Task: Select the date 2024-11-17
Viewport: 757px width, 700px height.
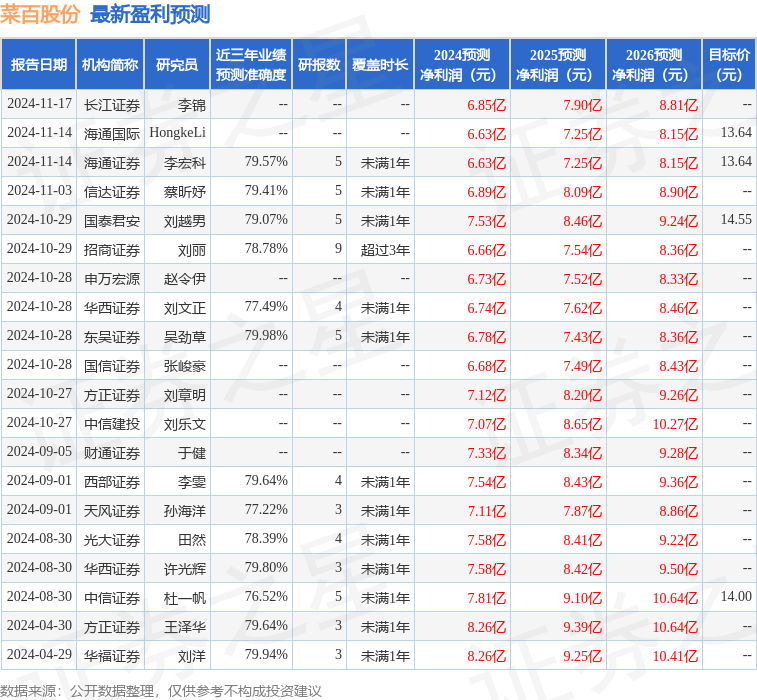Action: click(39, 104)
